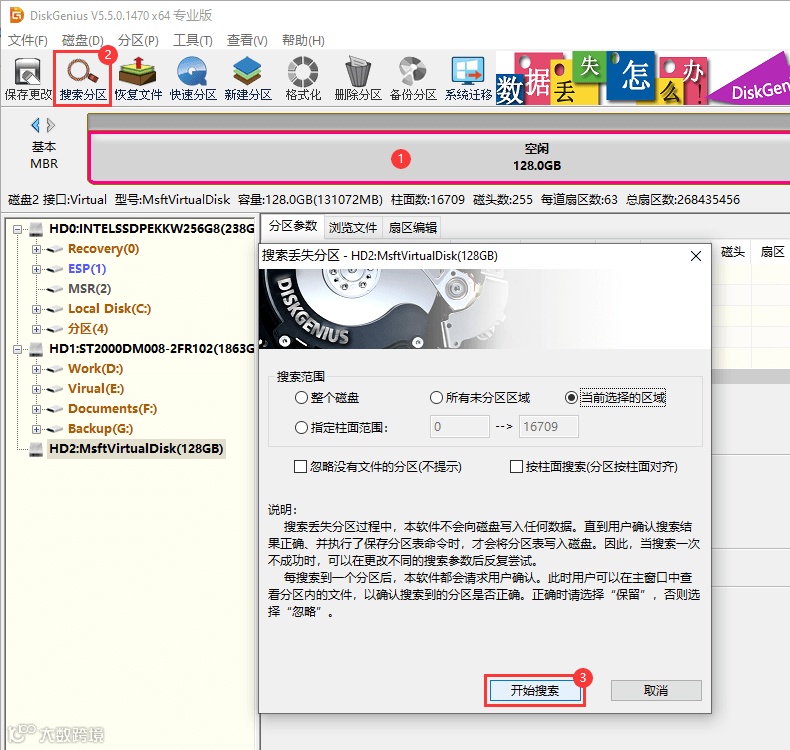Screen dimensions: 790x750
Task: Go to previous disk with left arrow
Action: [35, 125]
